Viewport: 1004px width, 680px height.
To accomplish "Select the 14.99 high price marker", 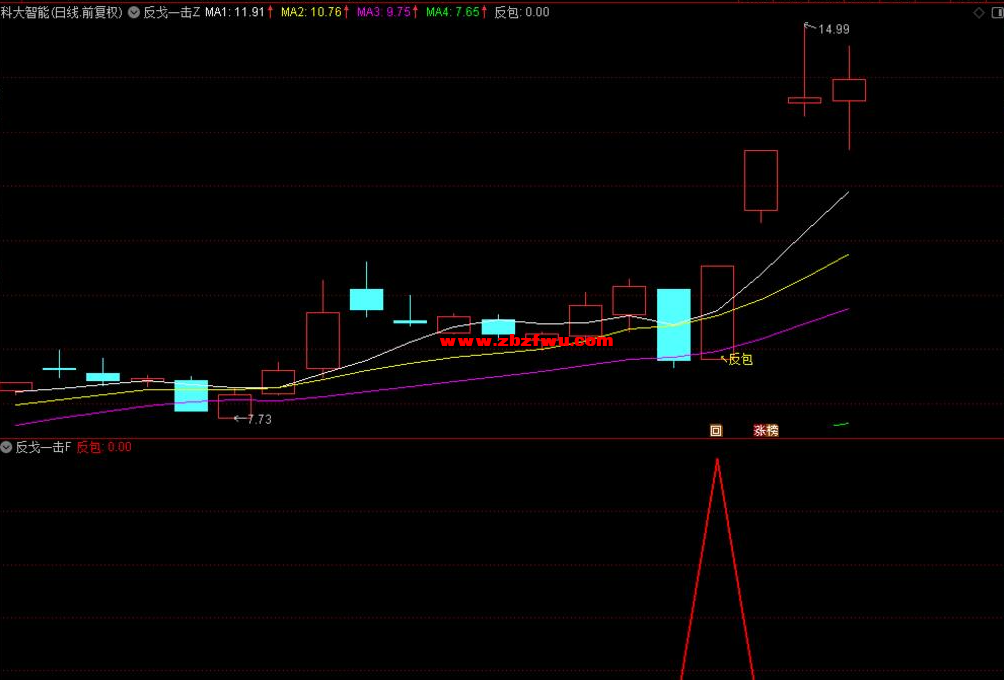I will 833,30.
